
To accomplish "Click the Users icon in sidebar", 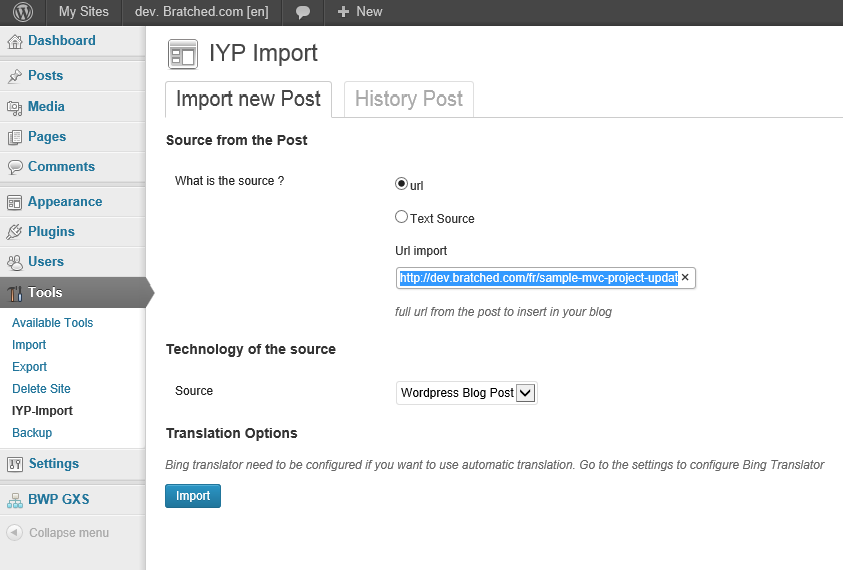I will point(15,262).
